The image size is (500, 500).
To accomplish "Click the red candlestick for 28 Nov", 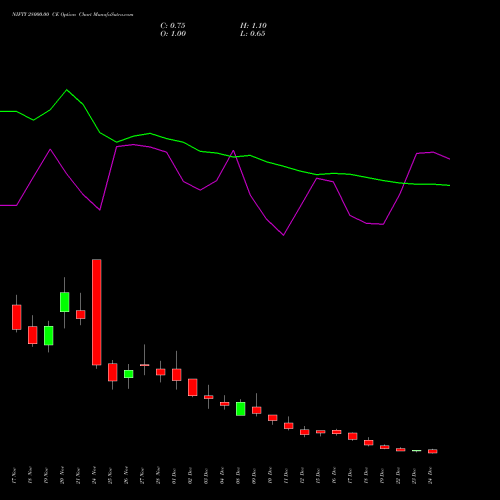I will click(x=161, y=372).
